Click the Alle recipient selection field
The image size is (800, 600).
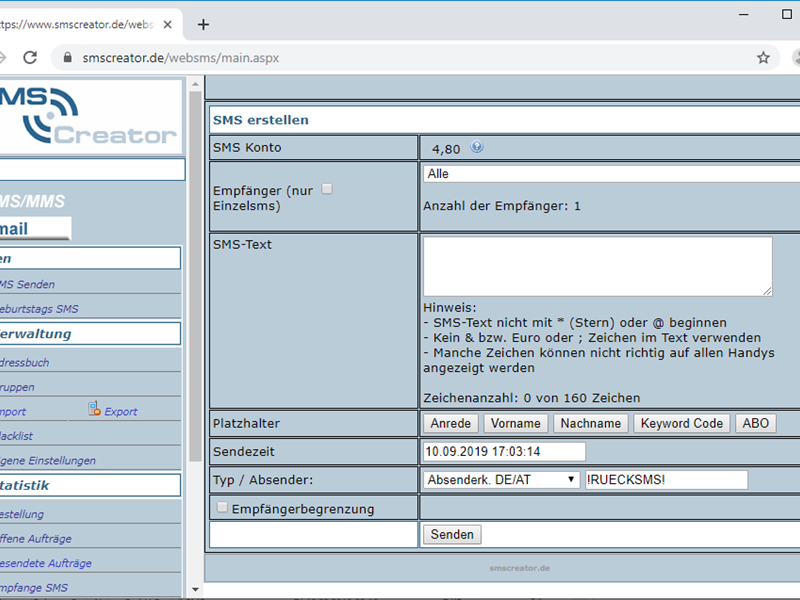tap(610, 174)
